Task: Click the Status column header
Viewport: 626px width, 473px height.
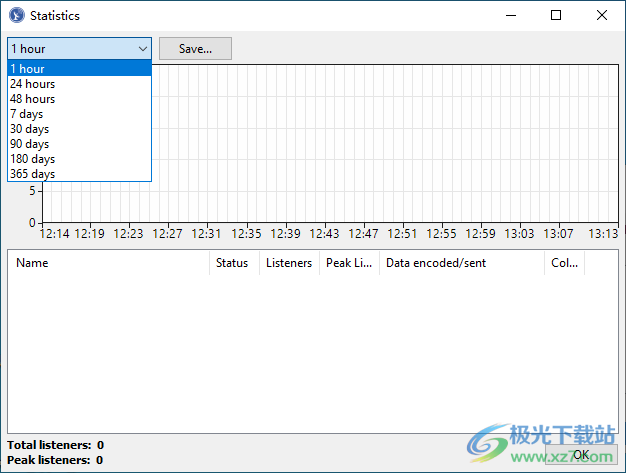Action: pos(233,263)
